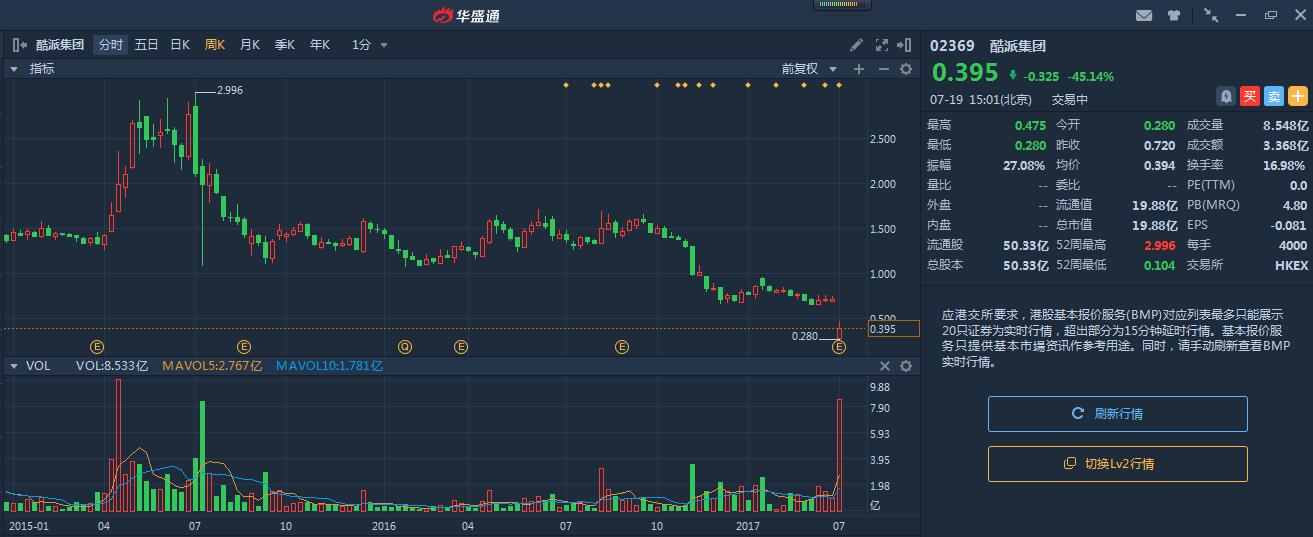Click E event marker at 2017-07
Viewport: 1313px width, 537px height.
click(839, 347)
